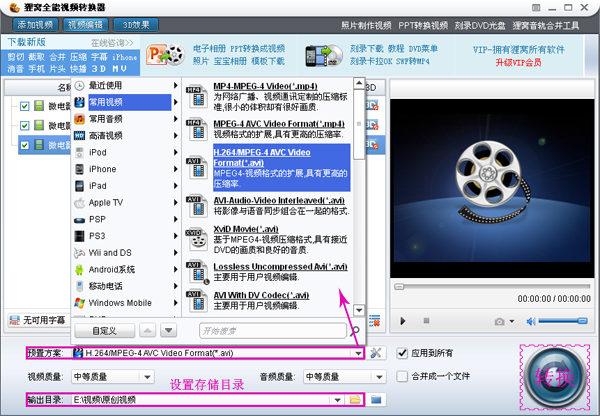This screenshot has height=416, width=600.
Task: Focus the 开始搜索 format search field
Action: [x=273, y=331]
